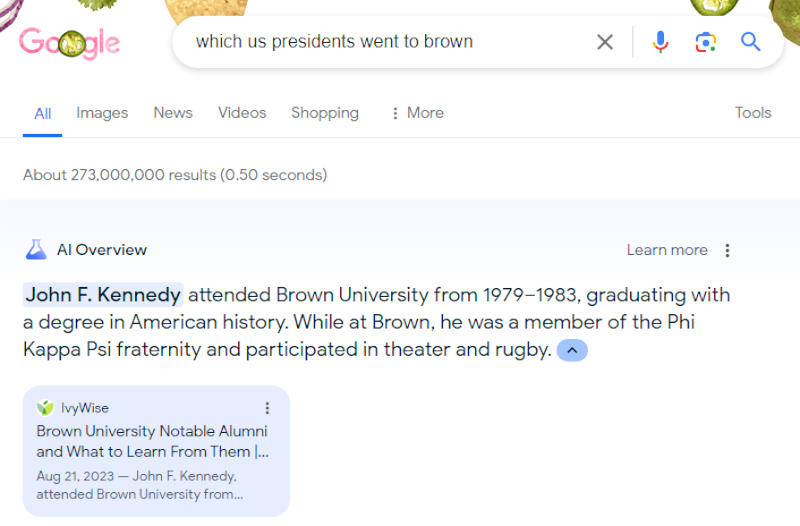Click the IvyWise favicon
Image resolution: width=800 pixels, height=526 pixels.
(45, 408)
